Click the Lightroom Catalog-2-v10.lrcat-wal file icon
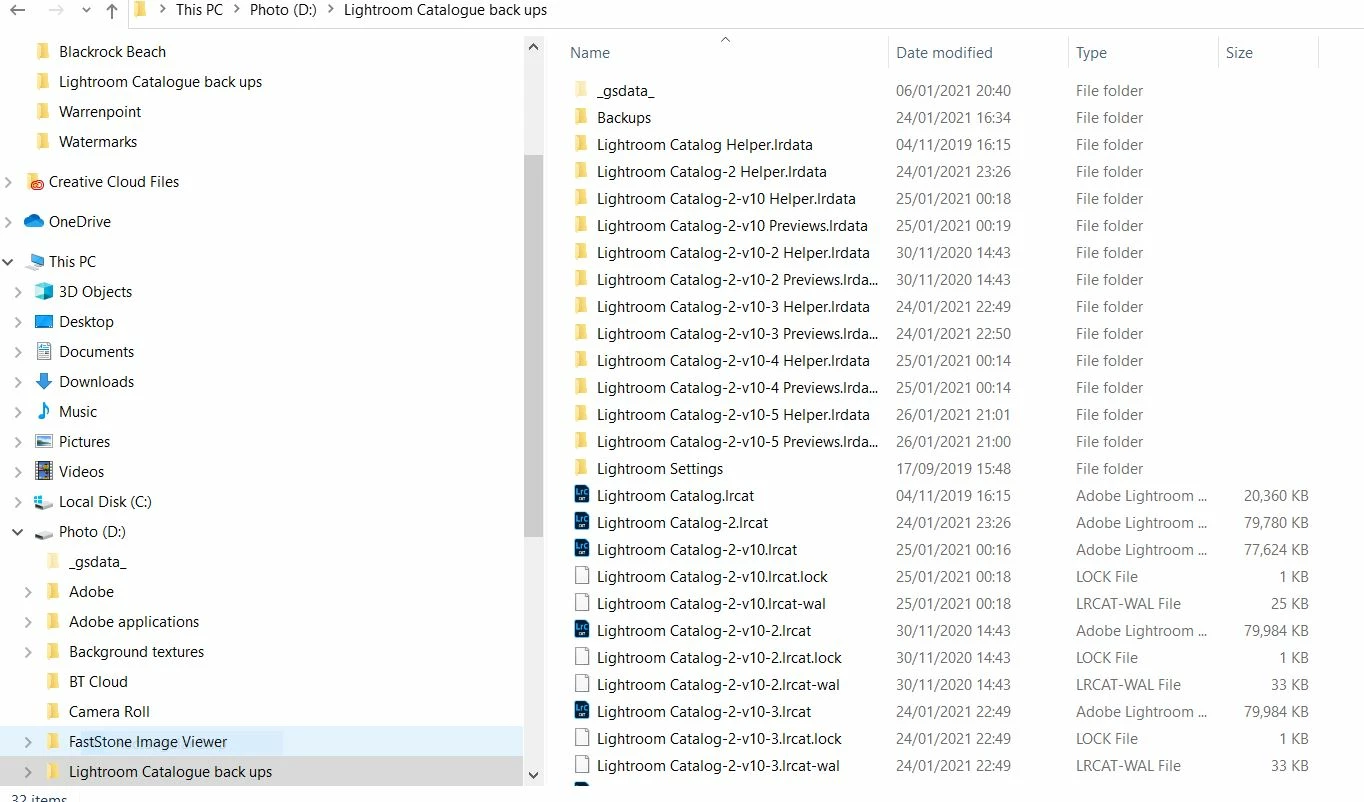Image resolution: width=1364 pixels, height=802 pixels. tap(582, 602)
